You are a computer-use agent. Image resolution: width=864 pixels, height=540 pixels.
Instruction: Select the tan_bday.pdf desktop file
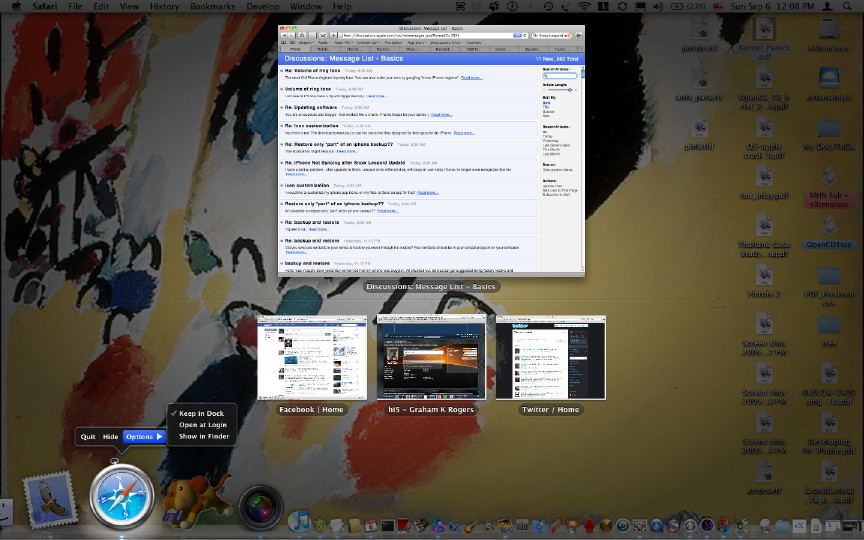[764, 183]
